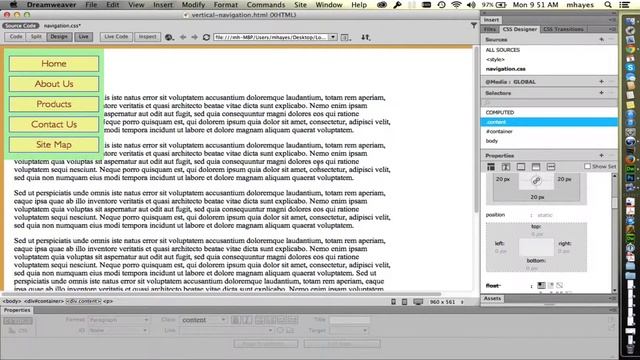Viewport: 640px width, 360px height.
Task: Refresh the live view
Action: tap(206, 37)
